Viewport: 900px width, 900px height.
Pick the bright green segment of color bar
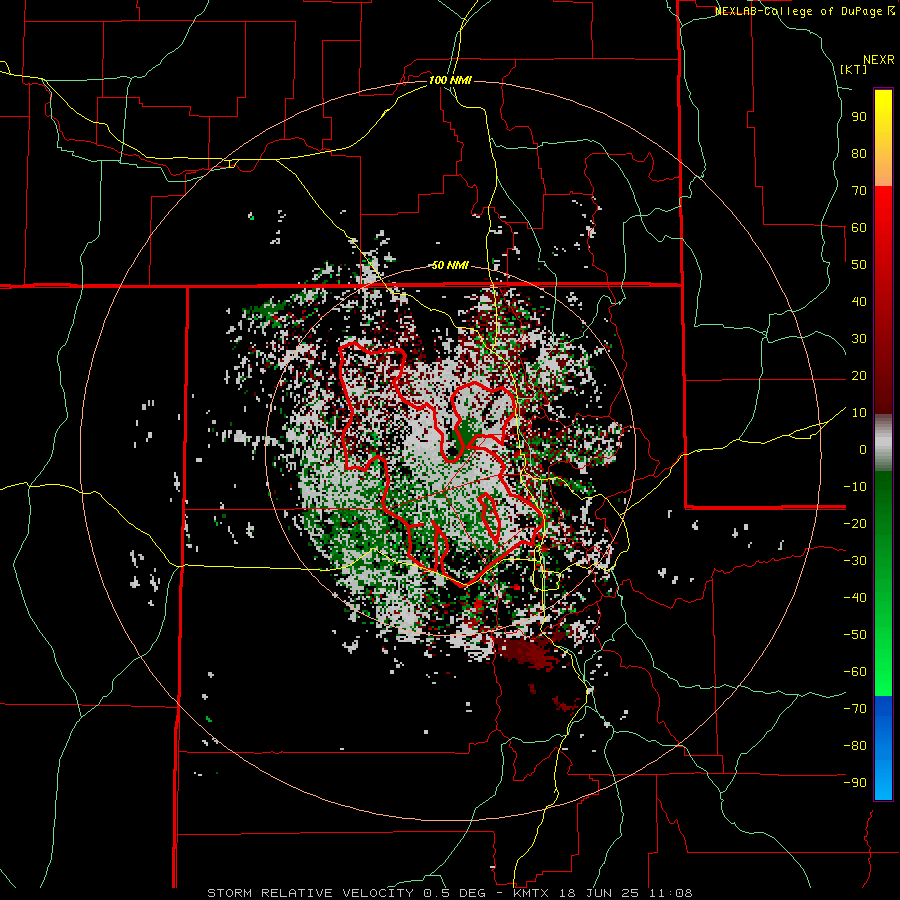click(x=883, y=583)
